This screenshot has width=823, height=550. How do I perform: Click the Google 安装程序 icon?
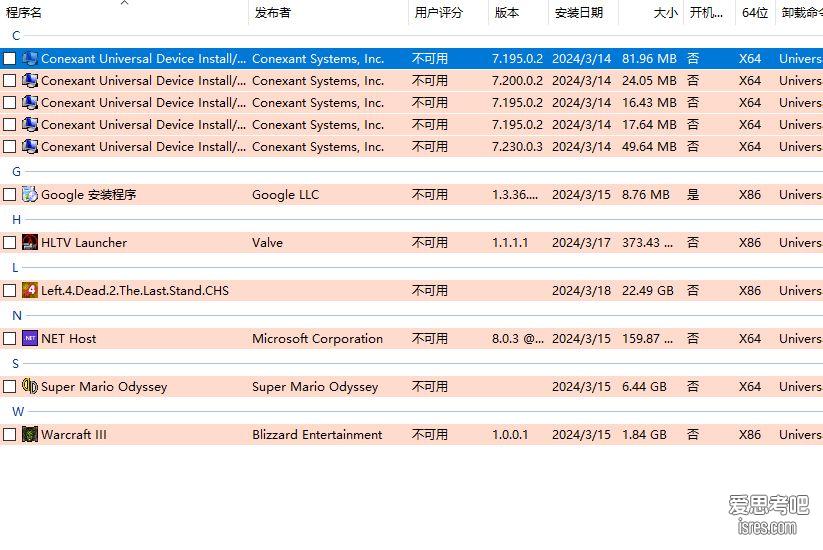point(30,194)
